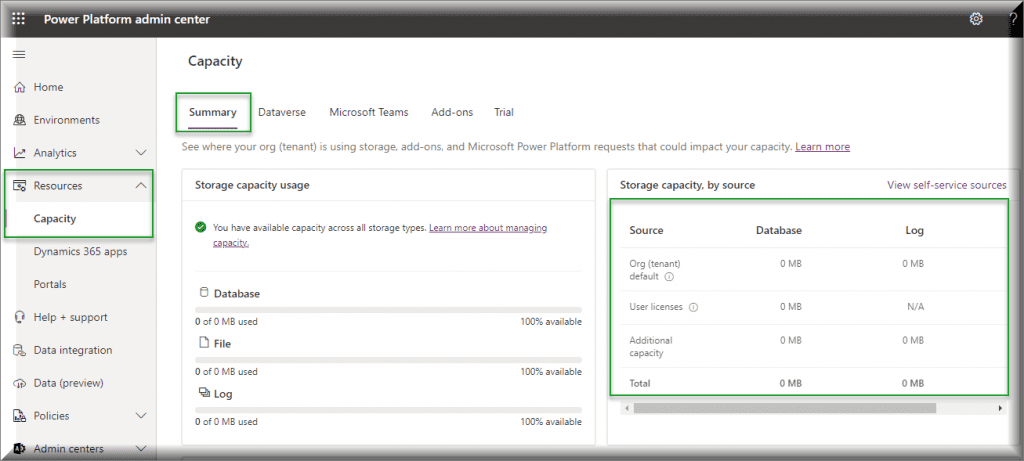Click the horizontal scrollbar under source table
Image resolution: width=1024 pixels, height=461 pixels.
pyautogui.click(x=784, y=408)
